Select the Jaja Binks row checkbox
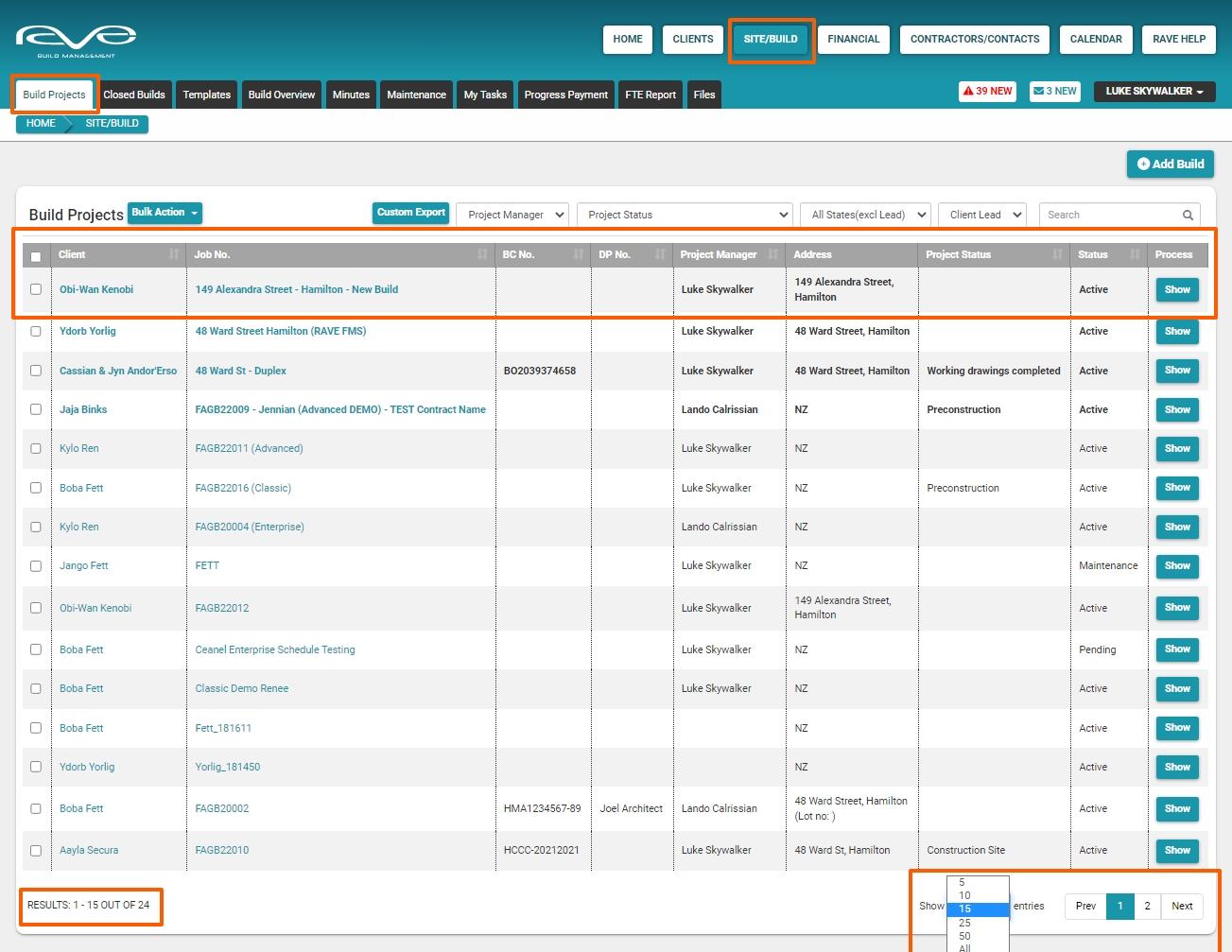Screen dimensions: 1232x952 click(36, 410)
